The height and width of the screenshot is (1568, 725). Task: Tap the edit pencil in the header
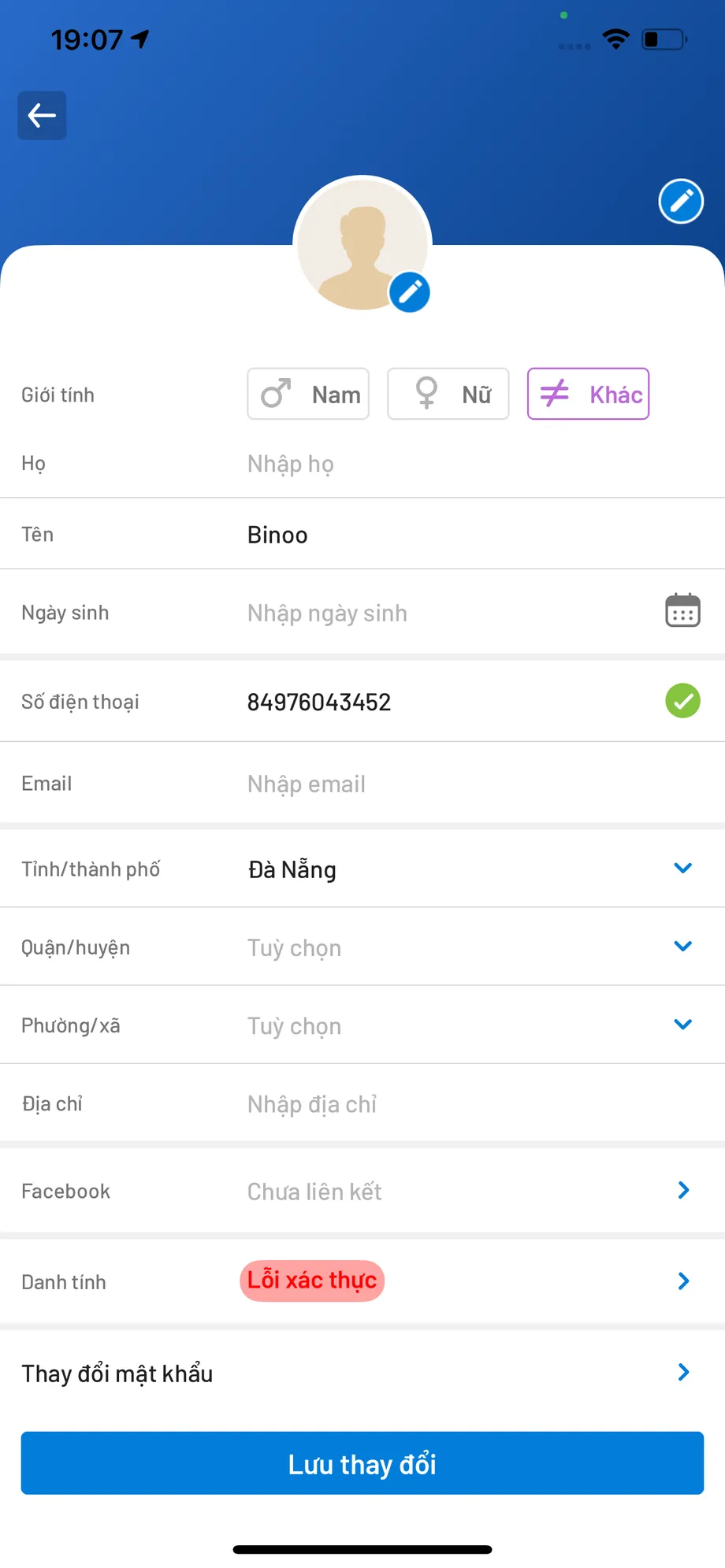pyautogui.click(x=681, y=202)
